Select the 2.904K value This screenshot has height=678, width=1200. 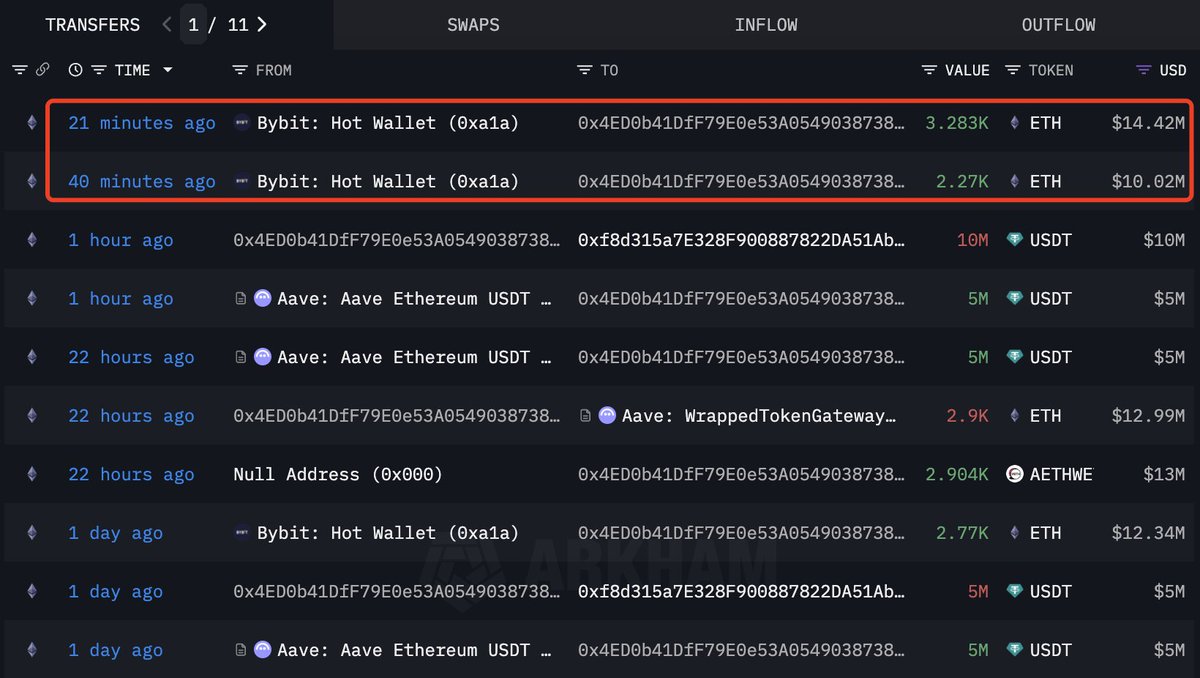pyautogui.click(x=957, y=474)
